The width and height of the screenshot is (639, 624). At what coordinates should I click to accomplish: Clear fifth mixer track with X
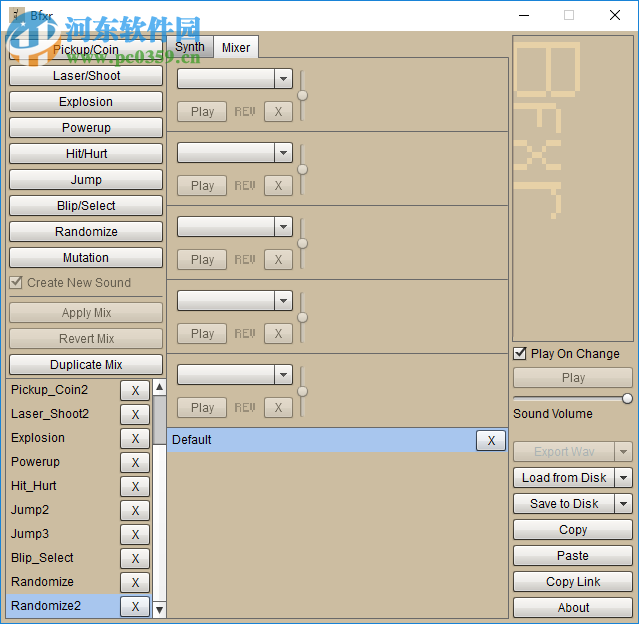click(278, 408)
